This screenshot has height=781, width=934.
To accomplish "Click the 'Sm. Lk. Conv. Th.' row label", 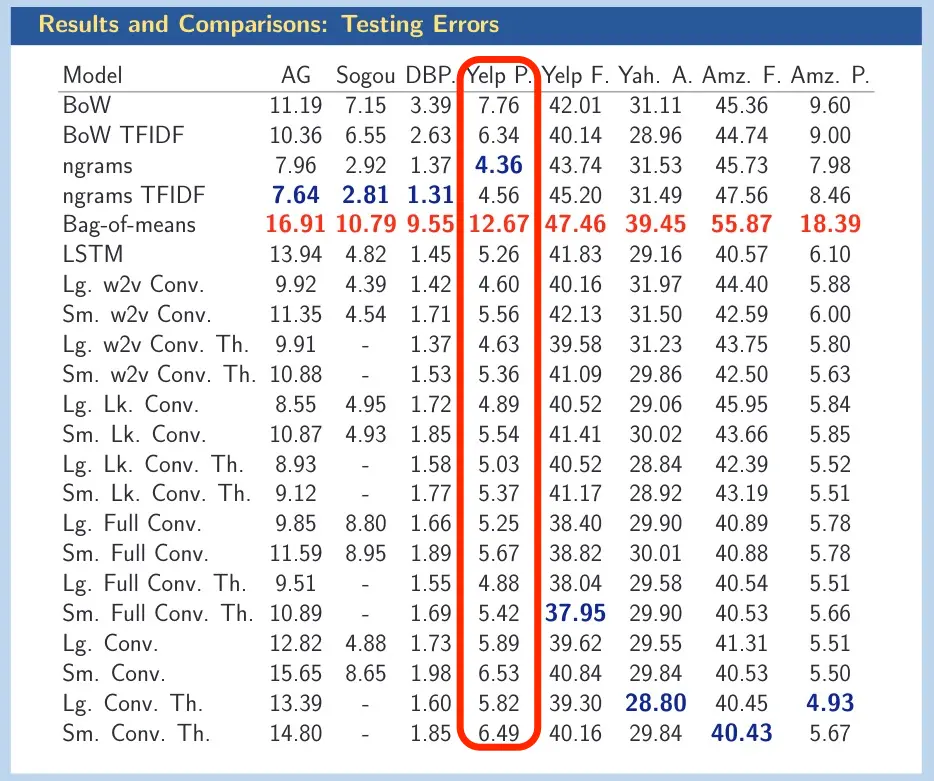I will tap(157, 493).
